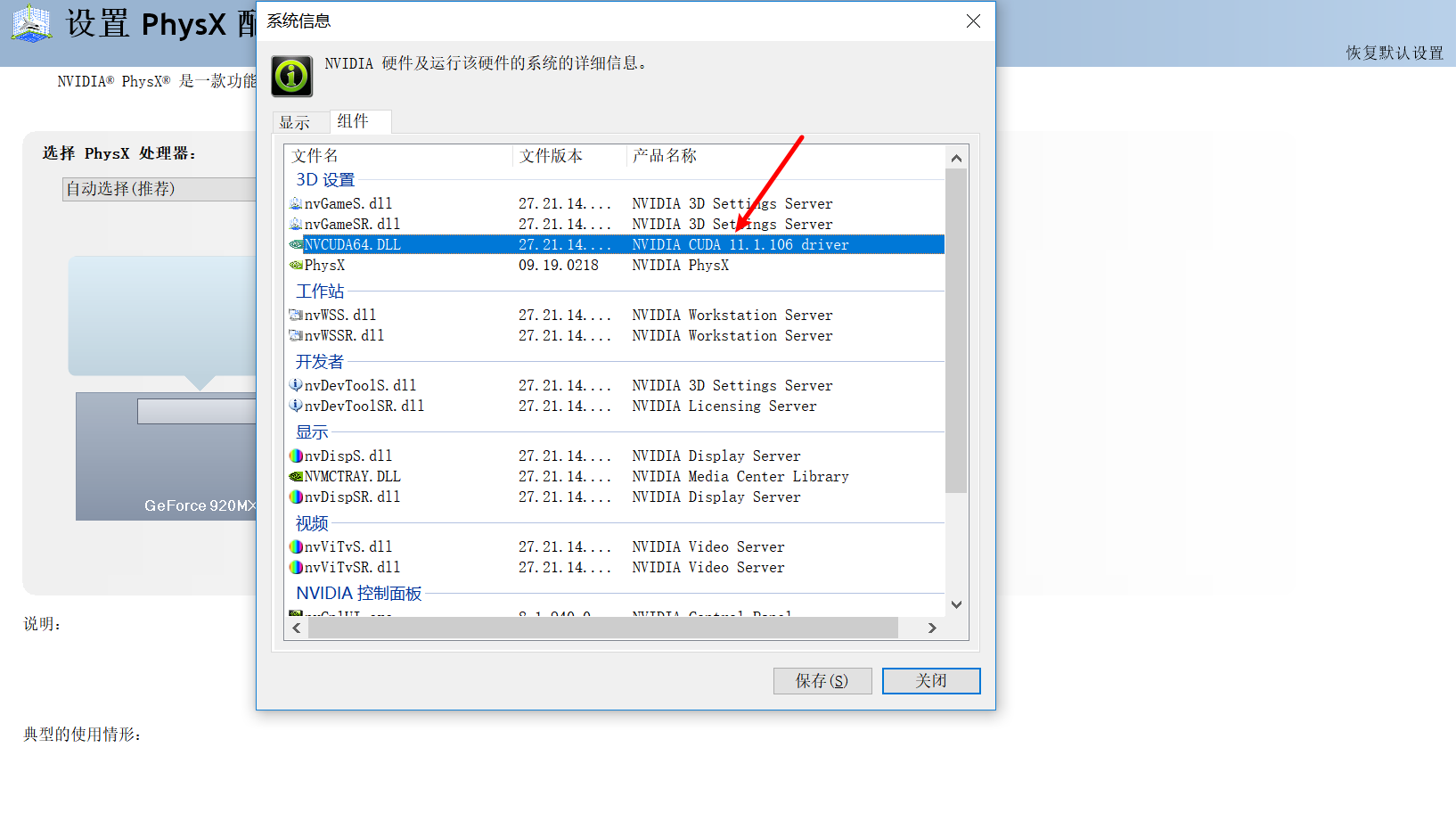
Task: Click the nvViTvS.dll color icon
Action: click(x=296, y=546)
